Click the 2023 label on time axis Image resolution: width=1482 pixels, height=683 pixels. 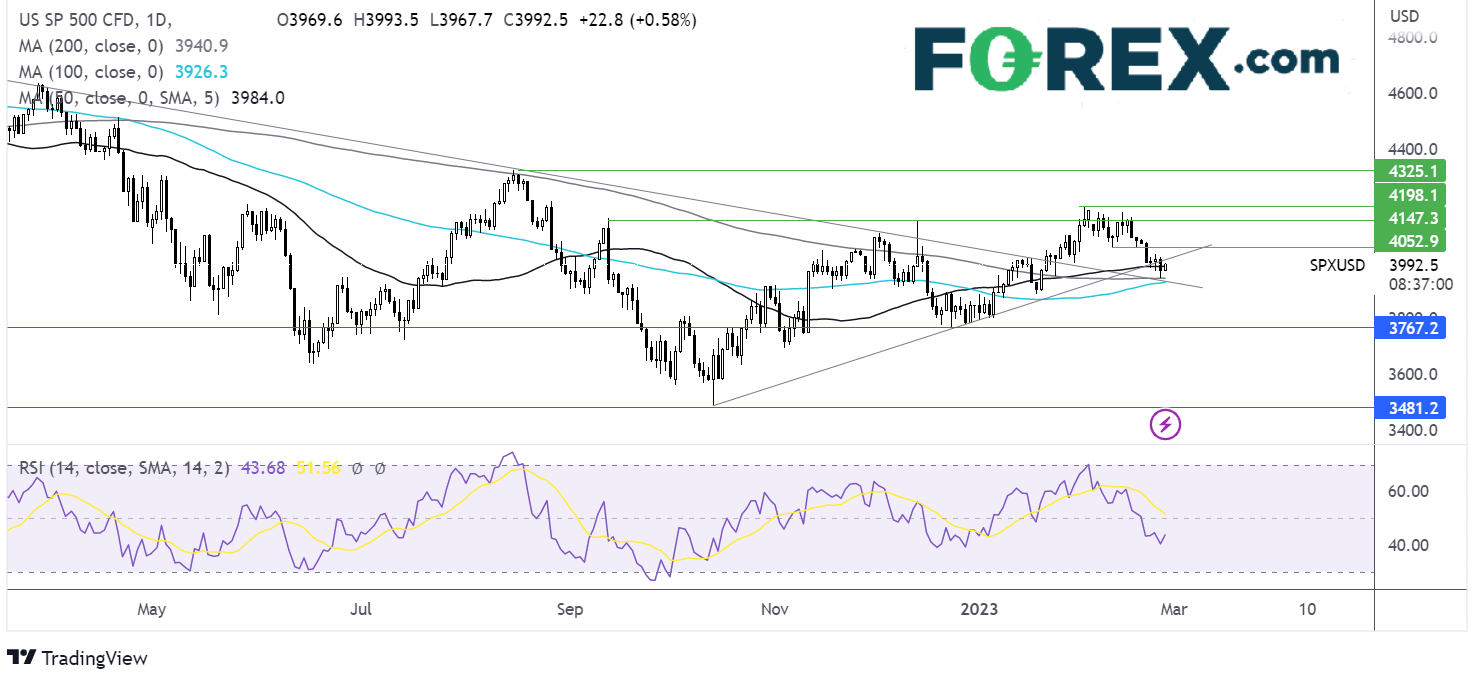coord(979,609)
